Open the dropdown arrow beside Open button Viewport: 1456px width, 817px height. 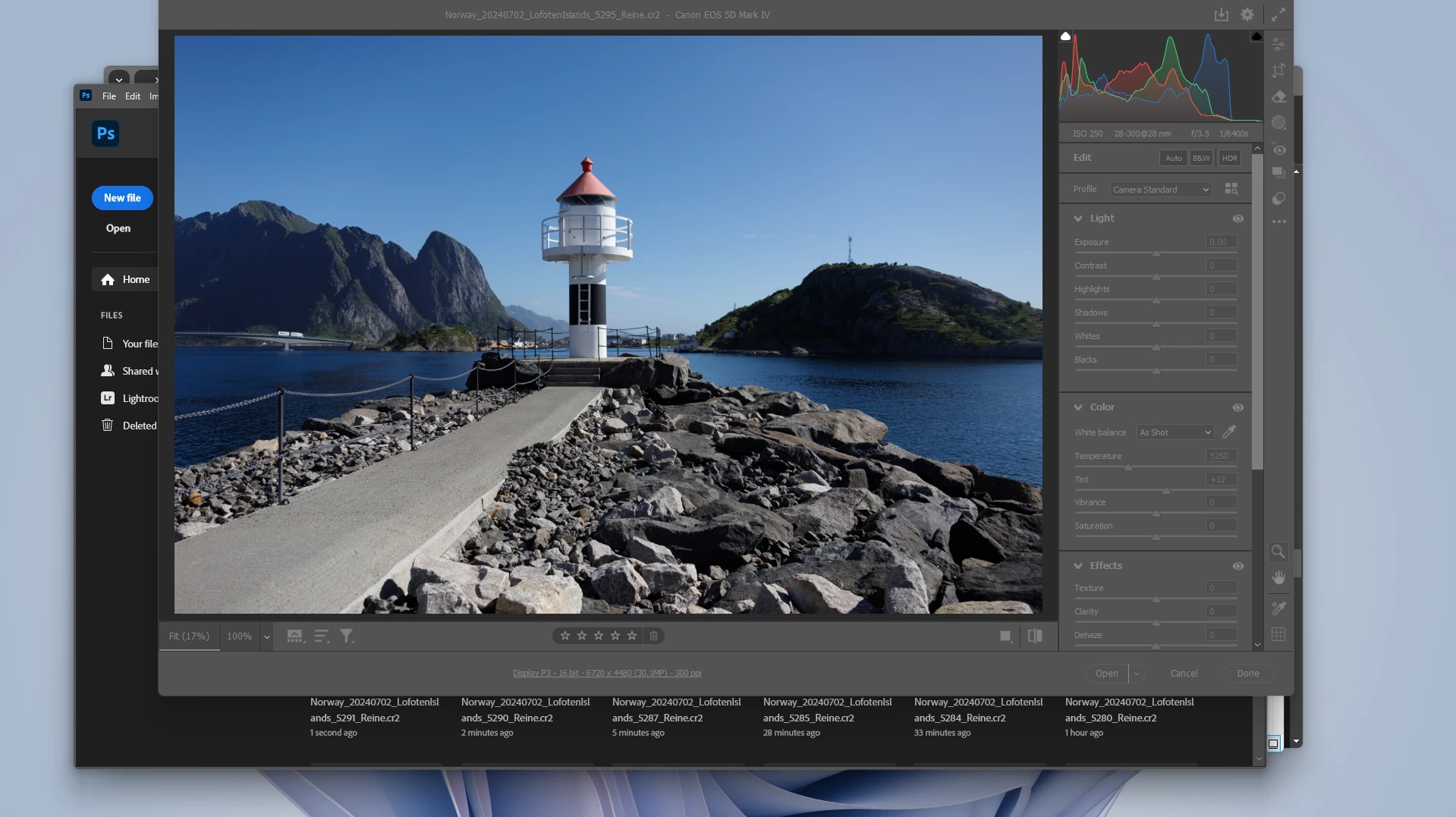point(1137,674)
